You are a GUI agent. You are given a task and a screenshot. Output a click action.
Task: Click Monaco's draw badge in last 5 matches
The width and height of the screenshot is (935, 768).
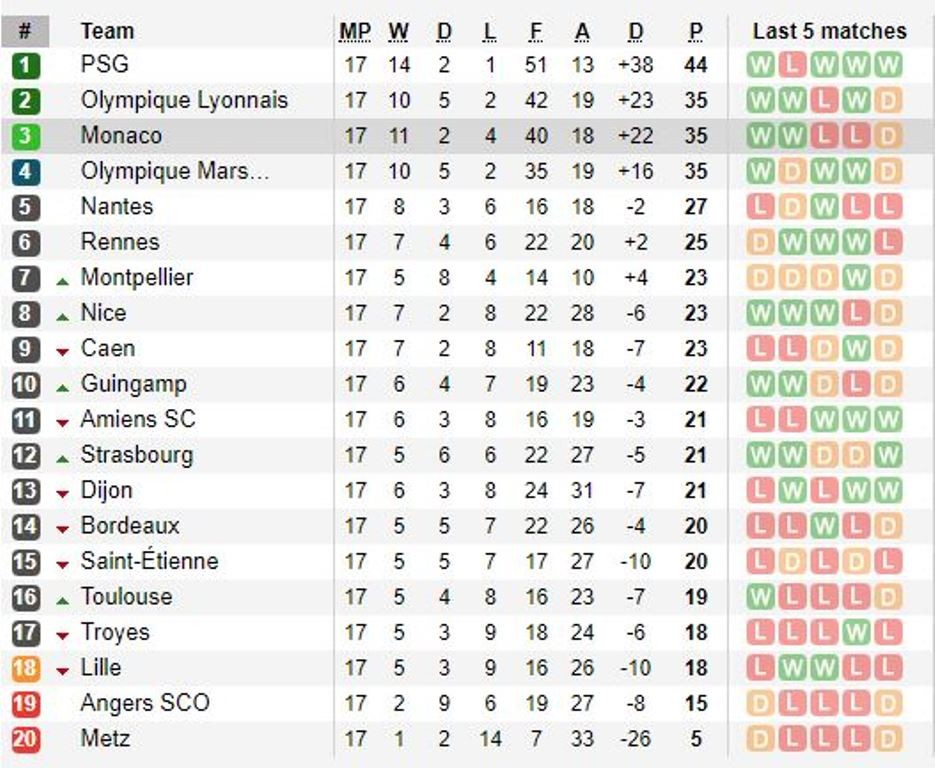click(x=887, y=137)
